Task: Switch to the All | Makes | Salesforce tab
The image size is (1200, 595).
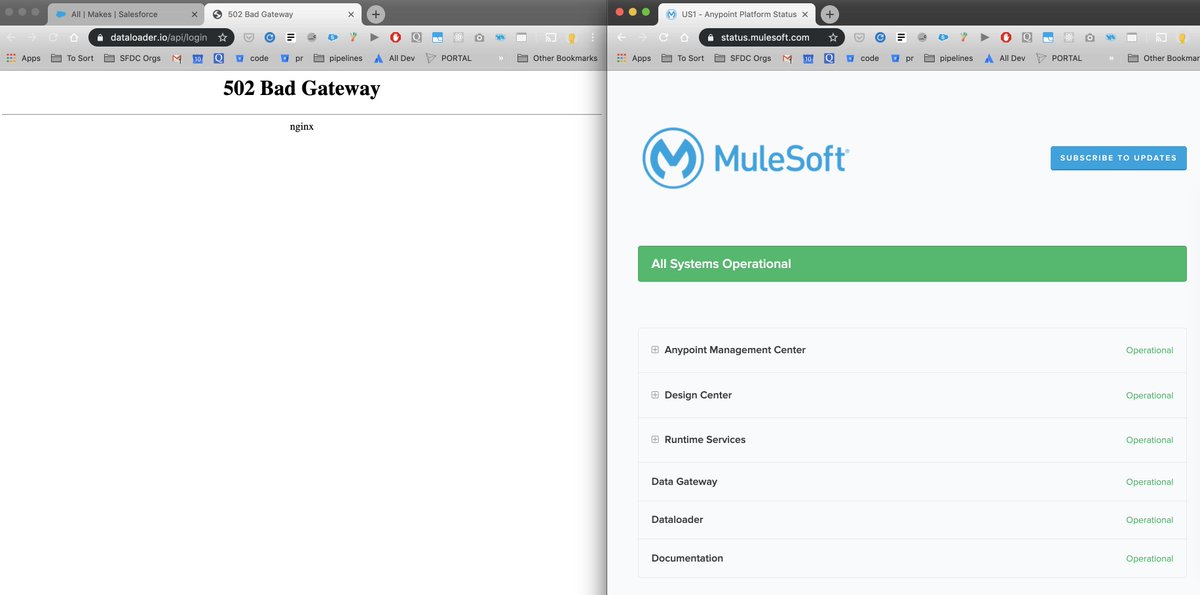Action: pyautogui.click(x=125, y=14)
